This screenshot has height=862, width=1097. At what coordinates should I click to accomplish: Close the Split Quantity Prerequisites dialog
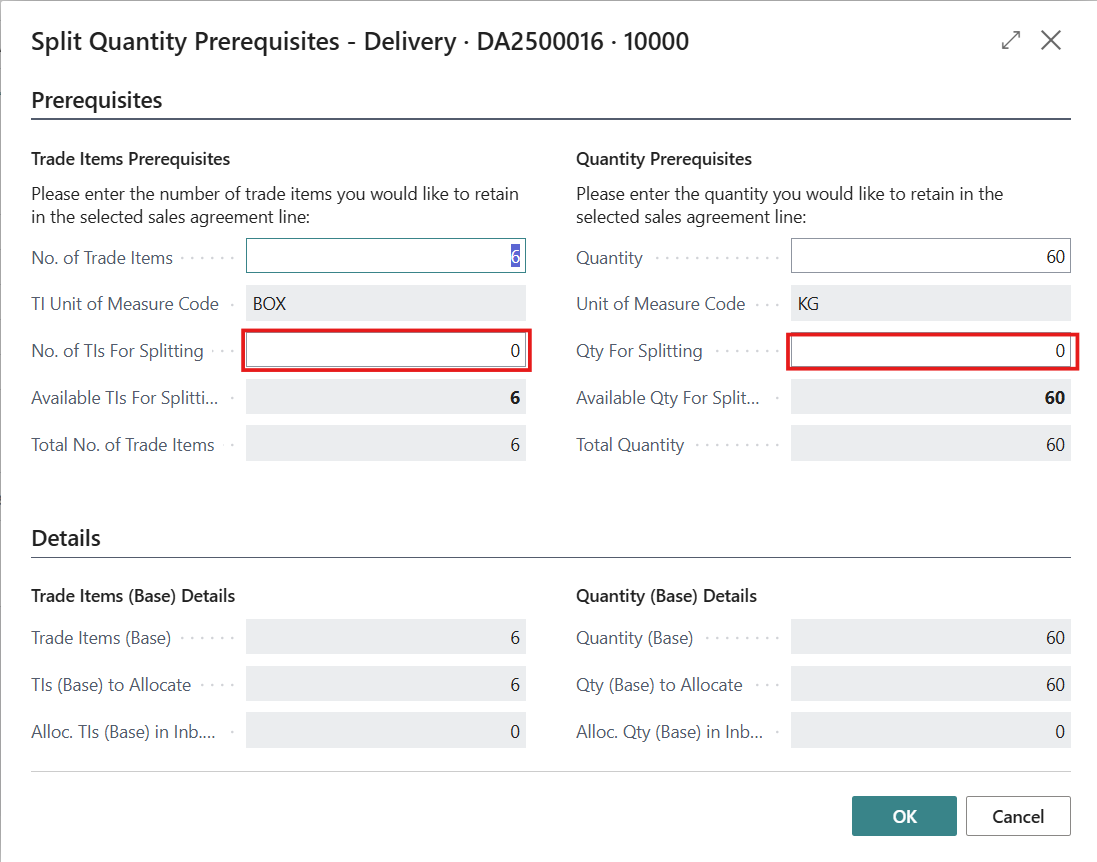1051,41
